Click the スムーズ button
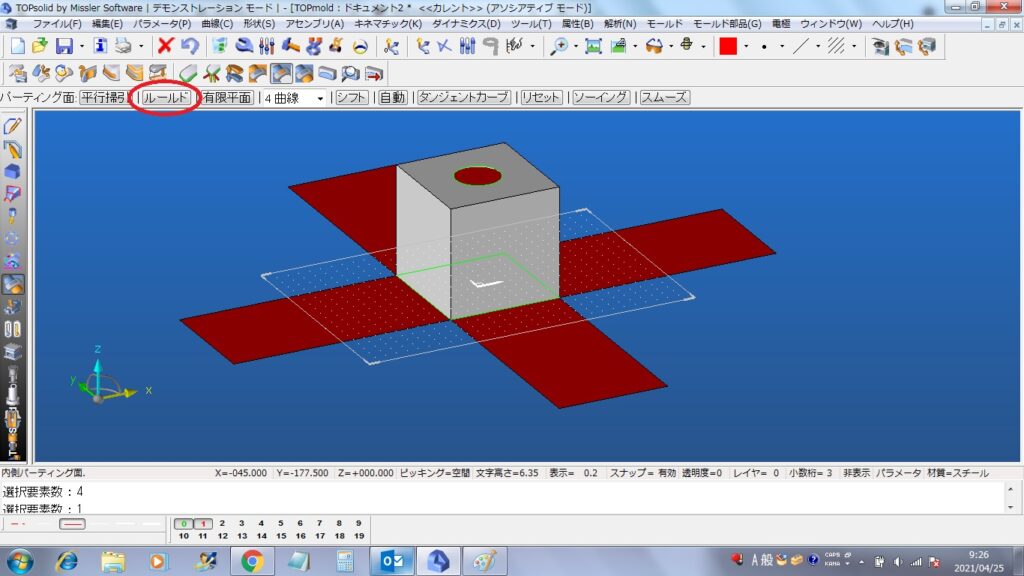 [x=664, y=98]
